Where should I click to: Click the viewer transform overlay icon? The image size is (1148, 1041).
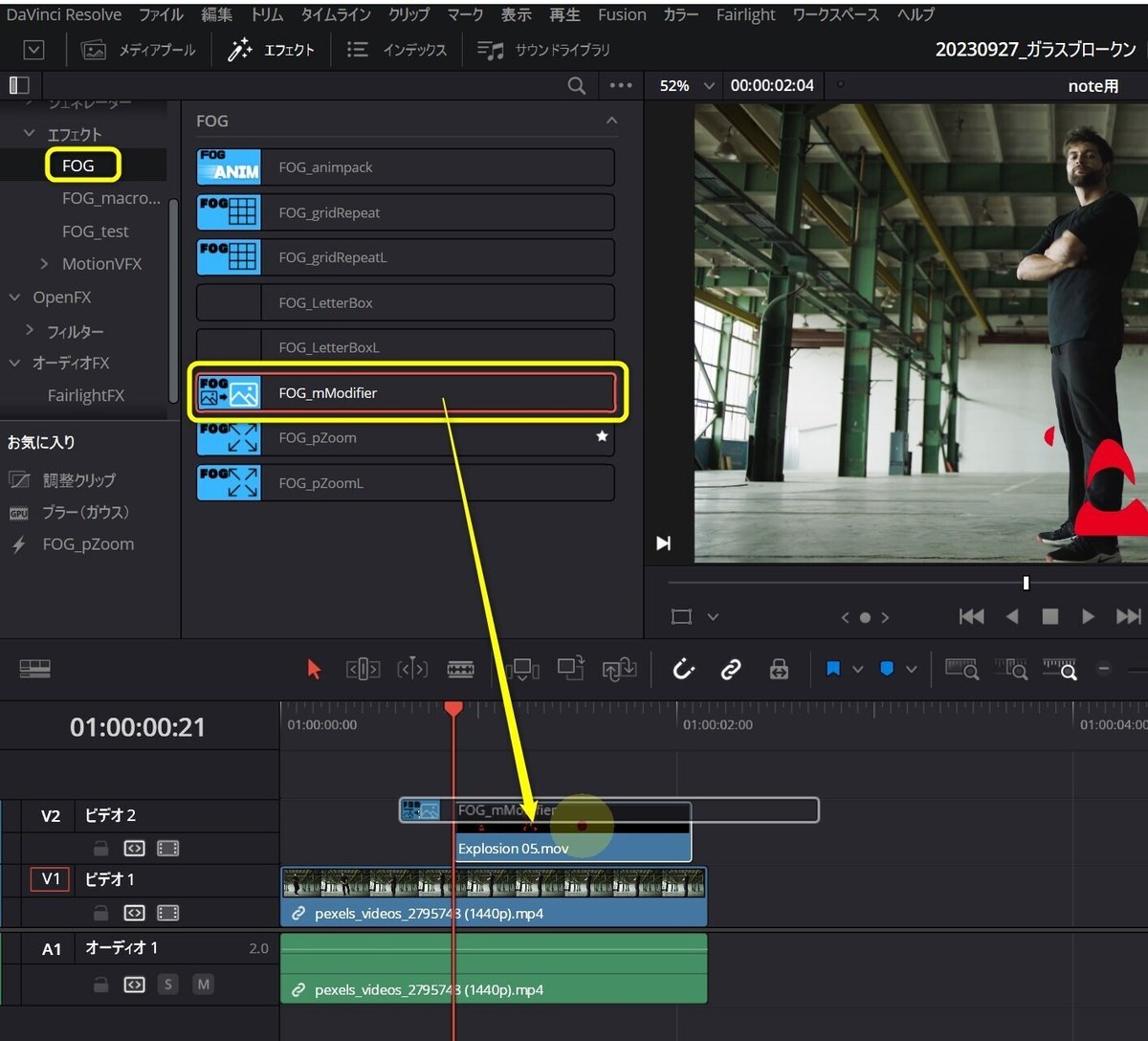(681, 617)
